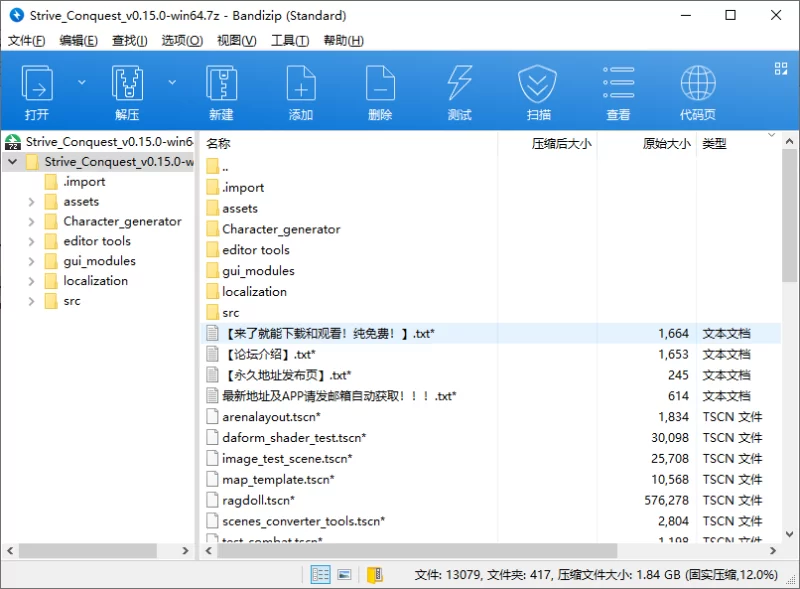Select the .import folder in file list
This screenshot has height=589, width=800.
pyautogui.click(x=235, y=187)
